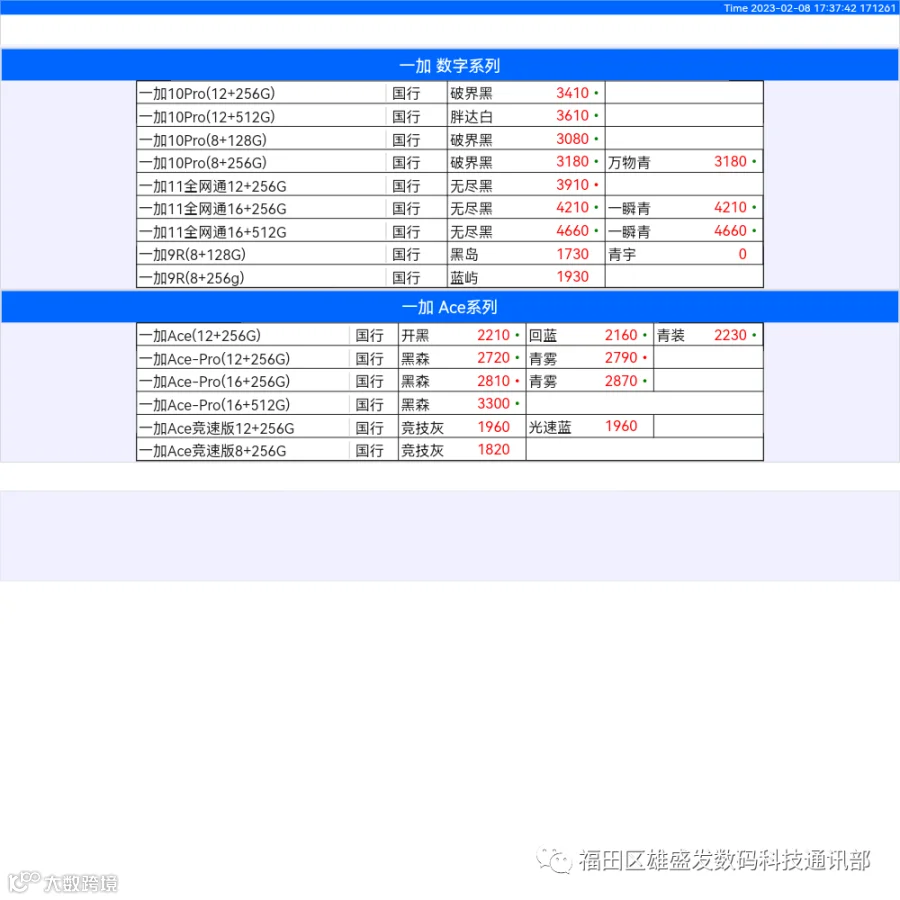The height and width of the screenshot is (900, 900).
Task: Click 国行 in the 一加9R(8+256g) row
Action: coord(406,278)
